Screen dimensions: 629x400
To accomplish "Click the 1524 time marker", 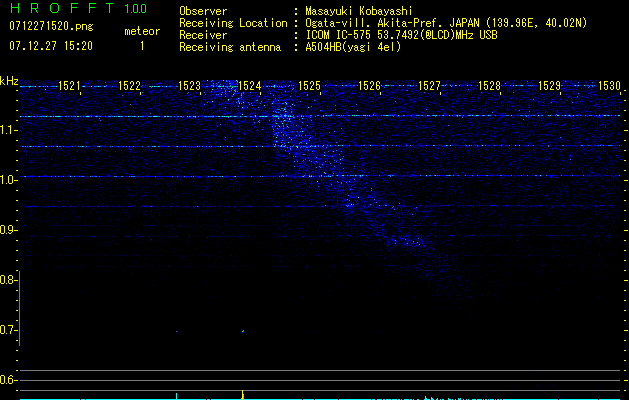I will 250,86.
